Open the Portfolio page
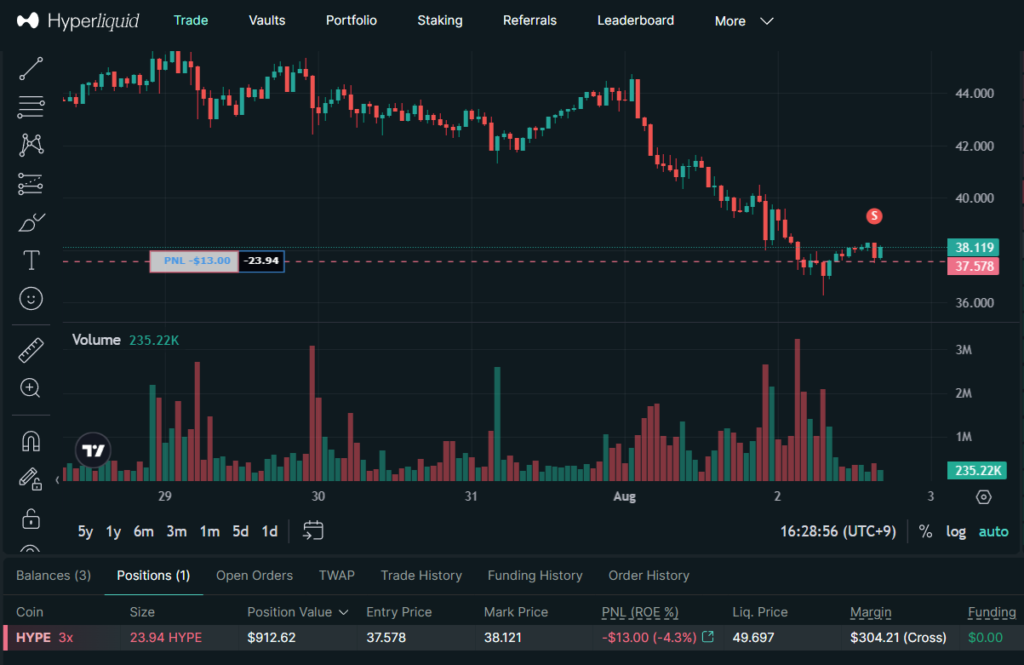Screen dimensions: 1024x665 (351, 20)
